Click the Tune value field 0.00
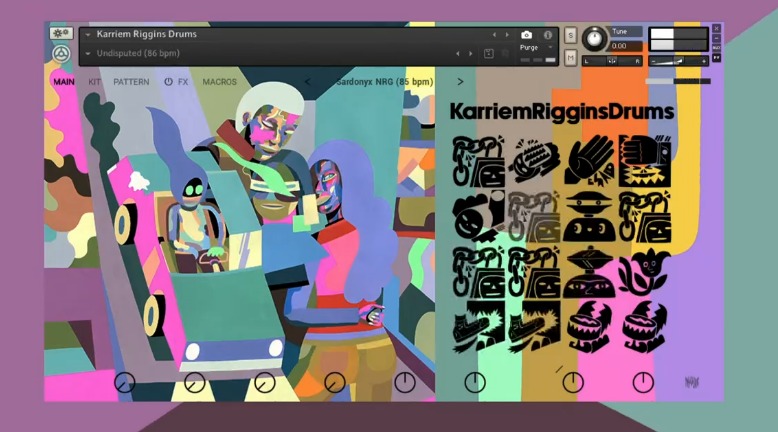Viewport: 778px width, 432px height. coord(626,46)
